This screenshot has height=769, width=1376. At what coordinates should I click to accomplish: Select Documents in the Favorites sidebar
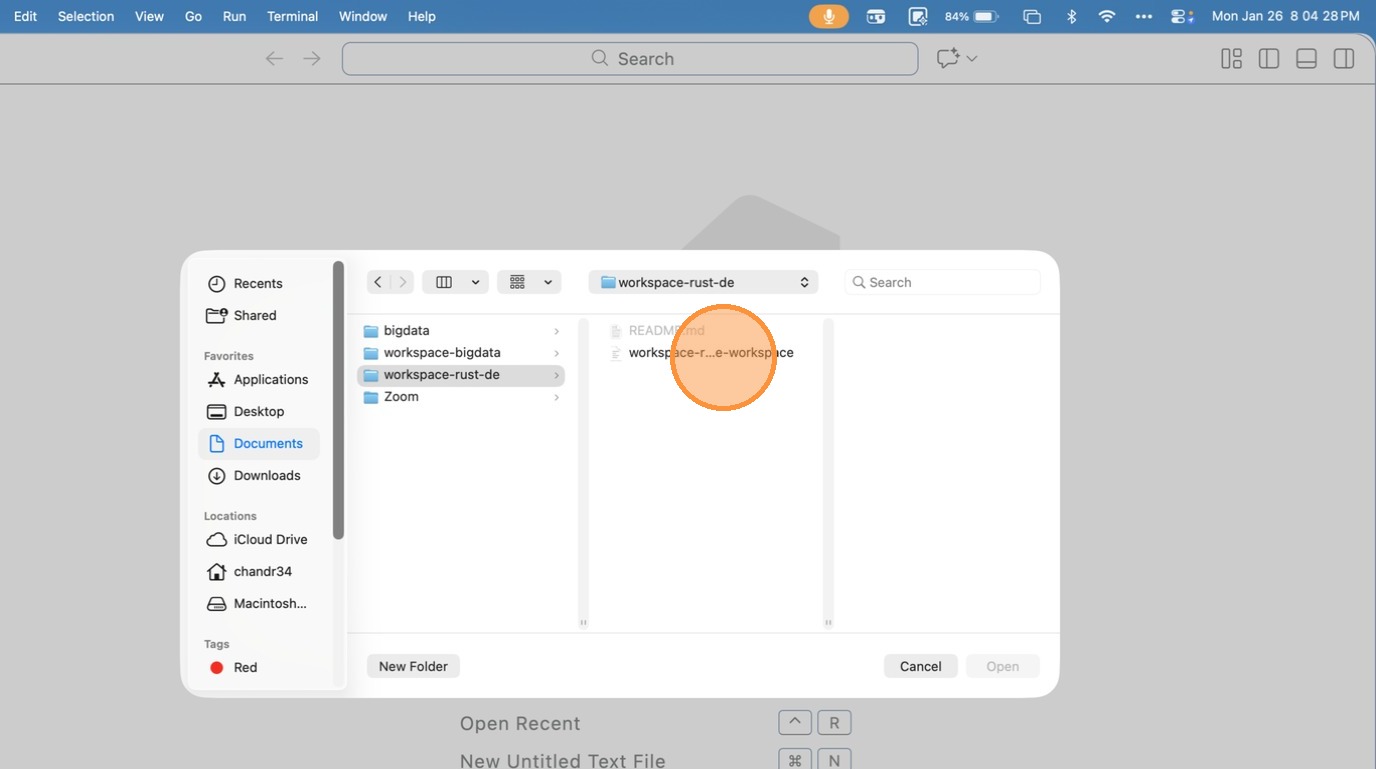[x=259, y=444]
